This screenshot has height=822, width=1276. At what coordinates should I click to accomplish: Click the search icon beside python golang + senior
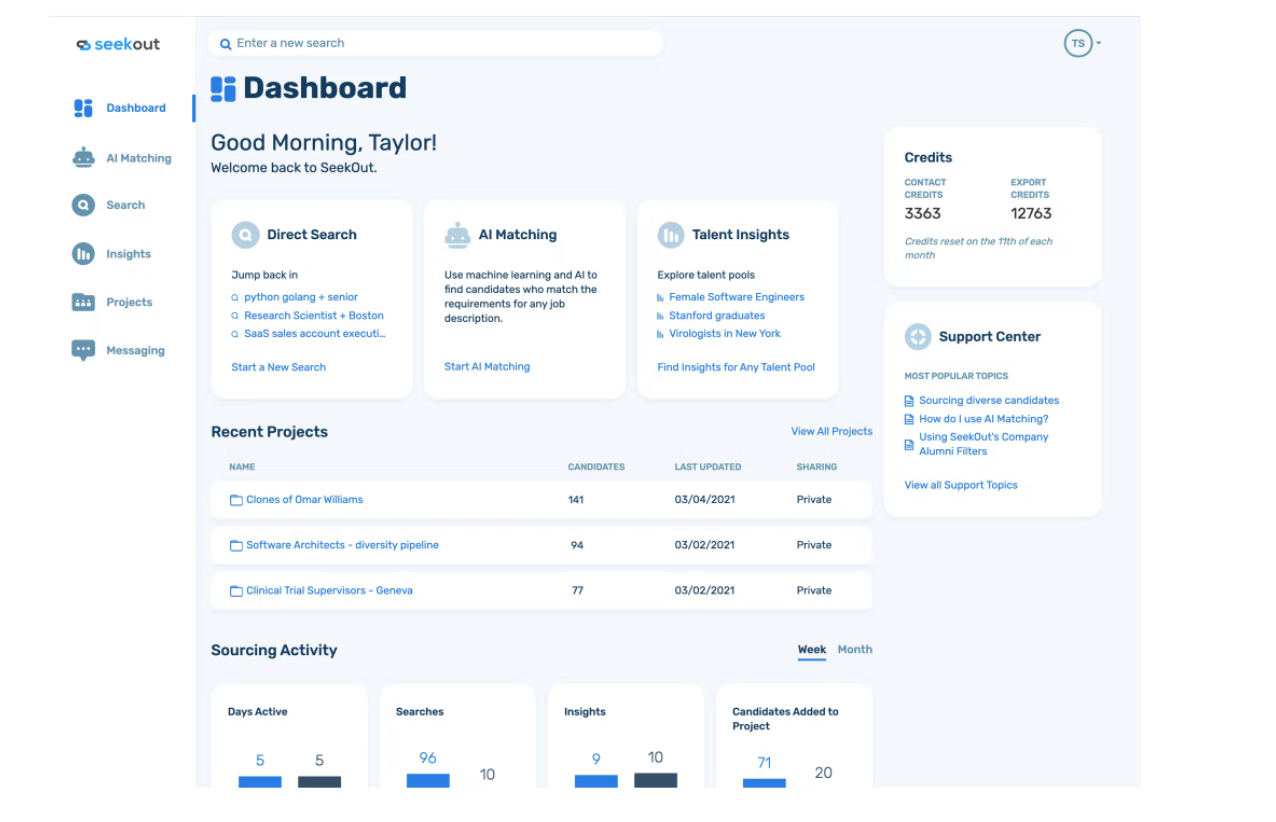(236, 298)
